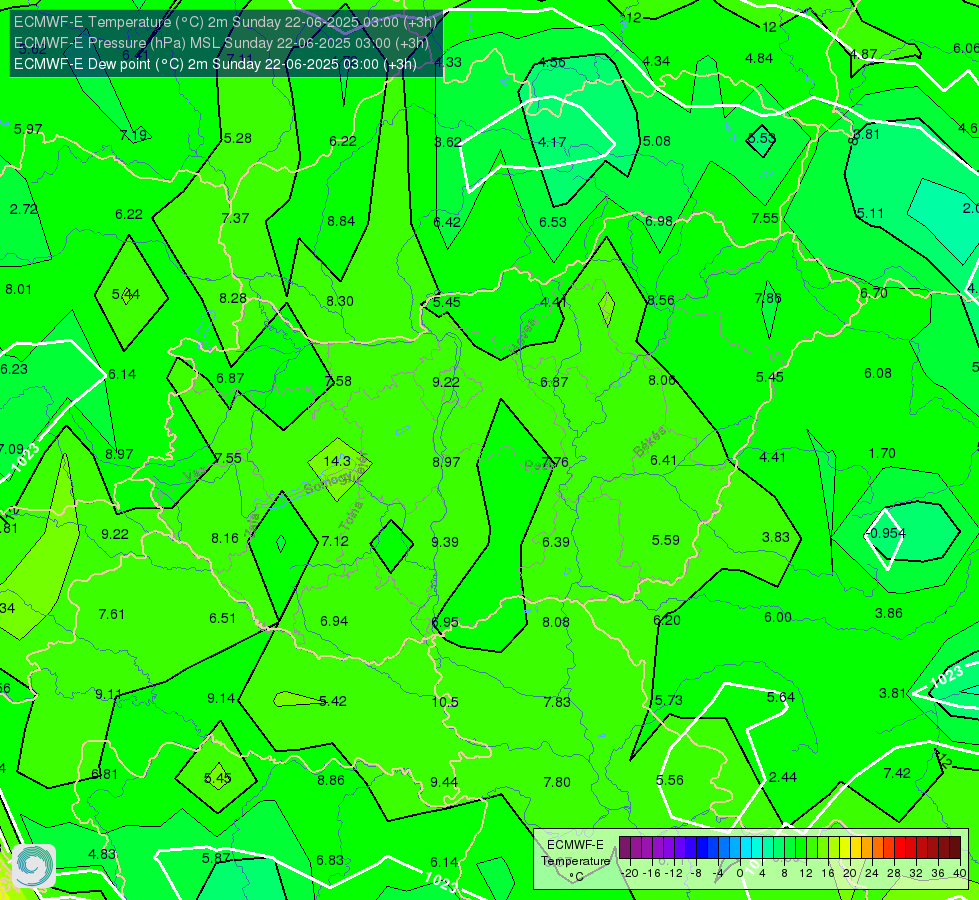Click the 5.08 temperature value
This screenshot has height=900, width=979.
pos(657,141)
